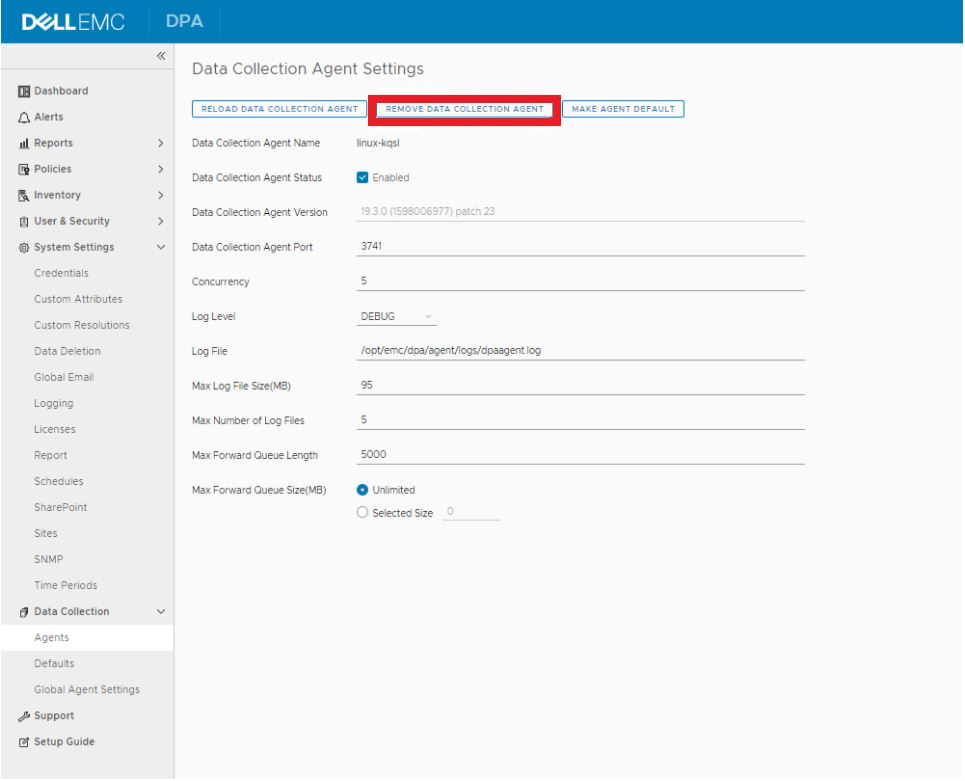Click the User & Security icon
The width and height of the screenshot is (965, 781).
22,220
